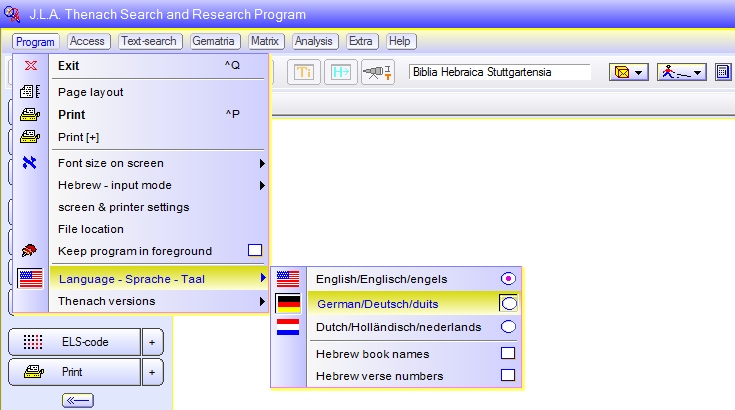
Task: Click the Dutch flag icon
Action: 288,327
